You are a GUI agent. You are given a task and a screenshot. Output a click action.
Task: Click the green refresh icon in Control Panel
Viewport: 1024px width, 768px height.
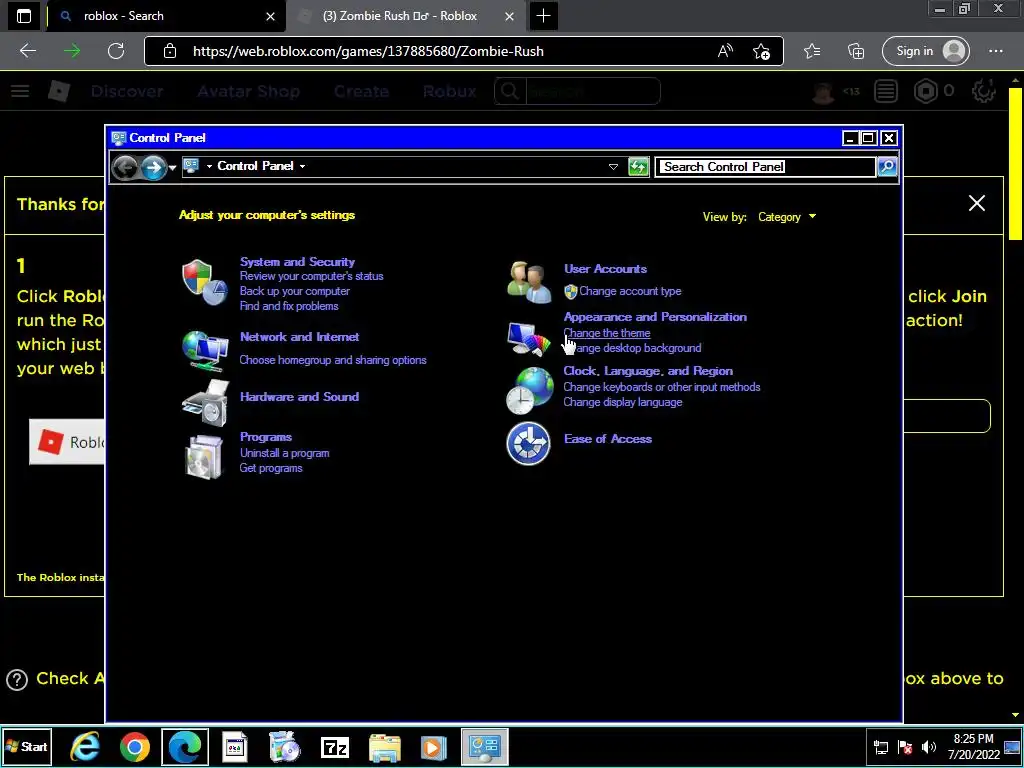point(638,167)
